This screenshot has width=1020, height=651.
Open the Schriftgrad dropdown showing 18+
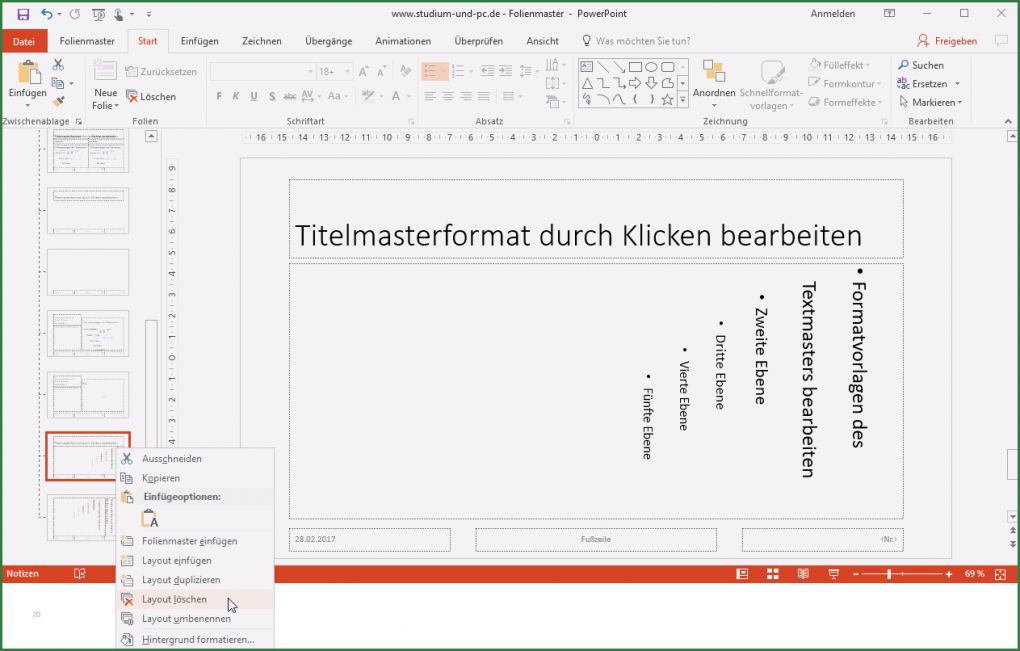[x=346, y=71]
